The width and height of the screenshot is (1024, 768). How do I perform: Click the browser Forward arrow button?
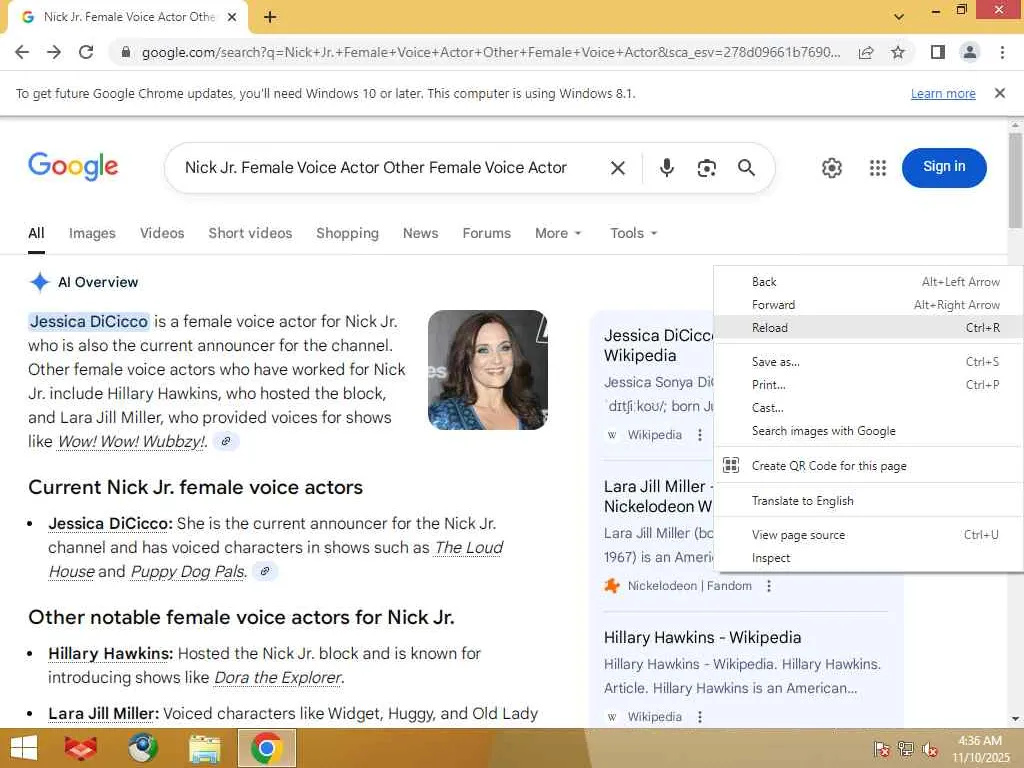coord(54,52)
